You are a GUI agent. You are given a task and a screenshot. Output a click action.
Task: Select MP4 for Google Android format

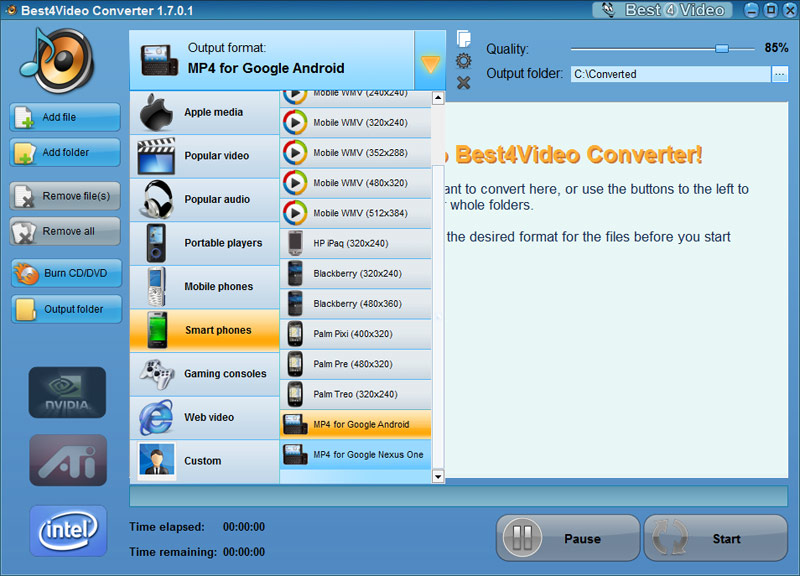pos(356,424)
